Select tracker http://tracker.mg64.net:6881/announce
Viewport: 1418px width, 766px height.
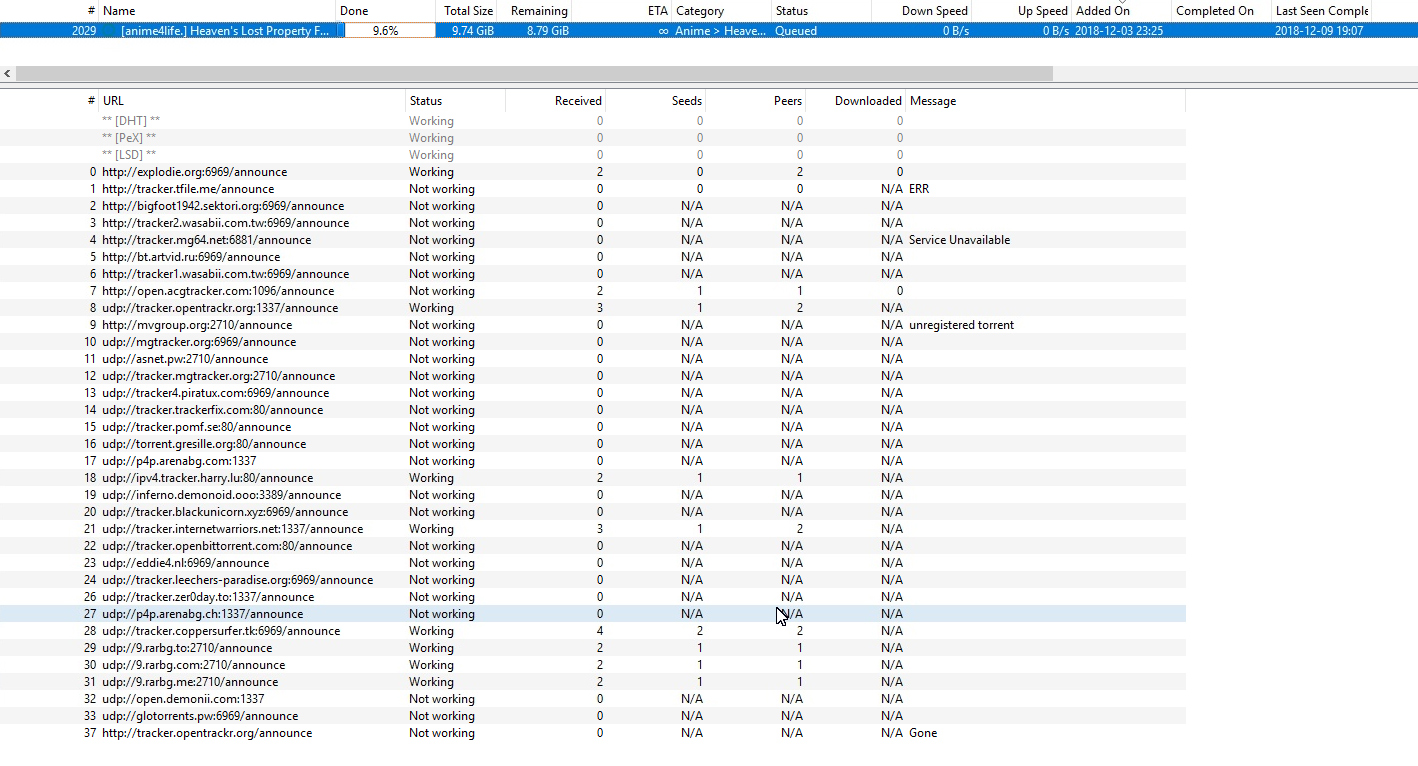tap(593, 240)
